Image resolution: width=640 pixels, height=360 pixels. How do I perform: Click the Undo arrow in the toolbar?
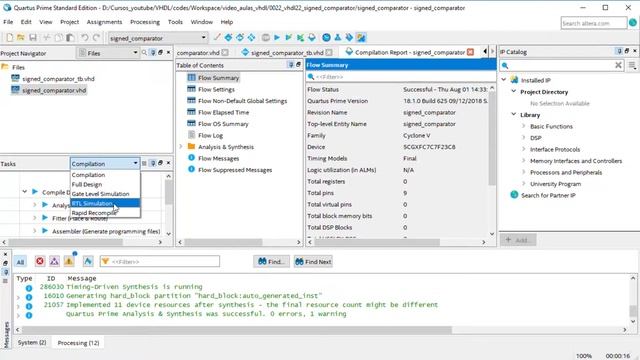(x=84, y=38)
